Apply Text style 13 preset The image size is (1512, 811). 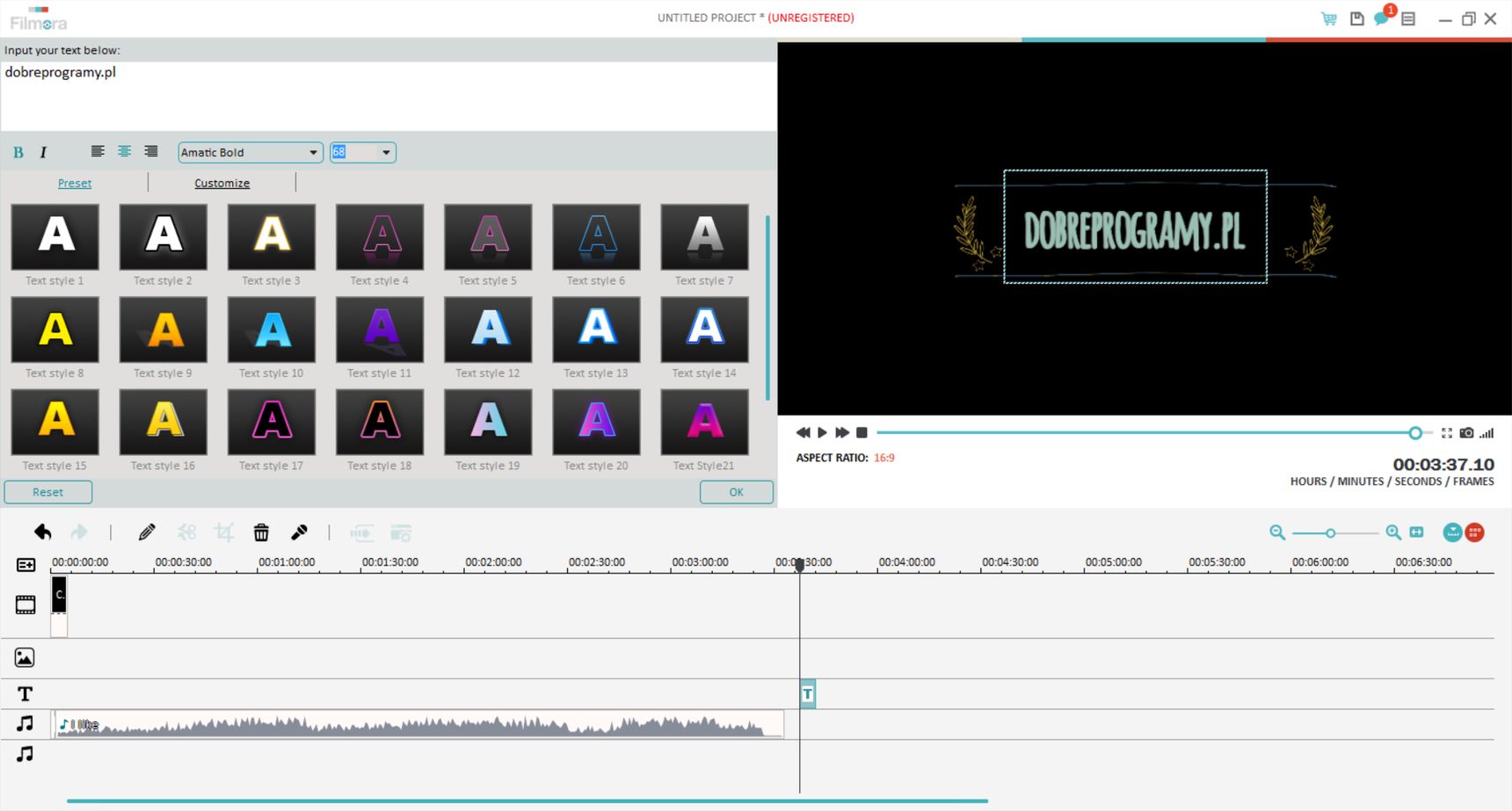coord(596,329)
